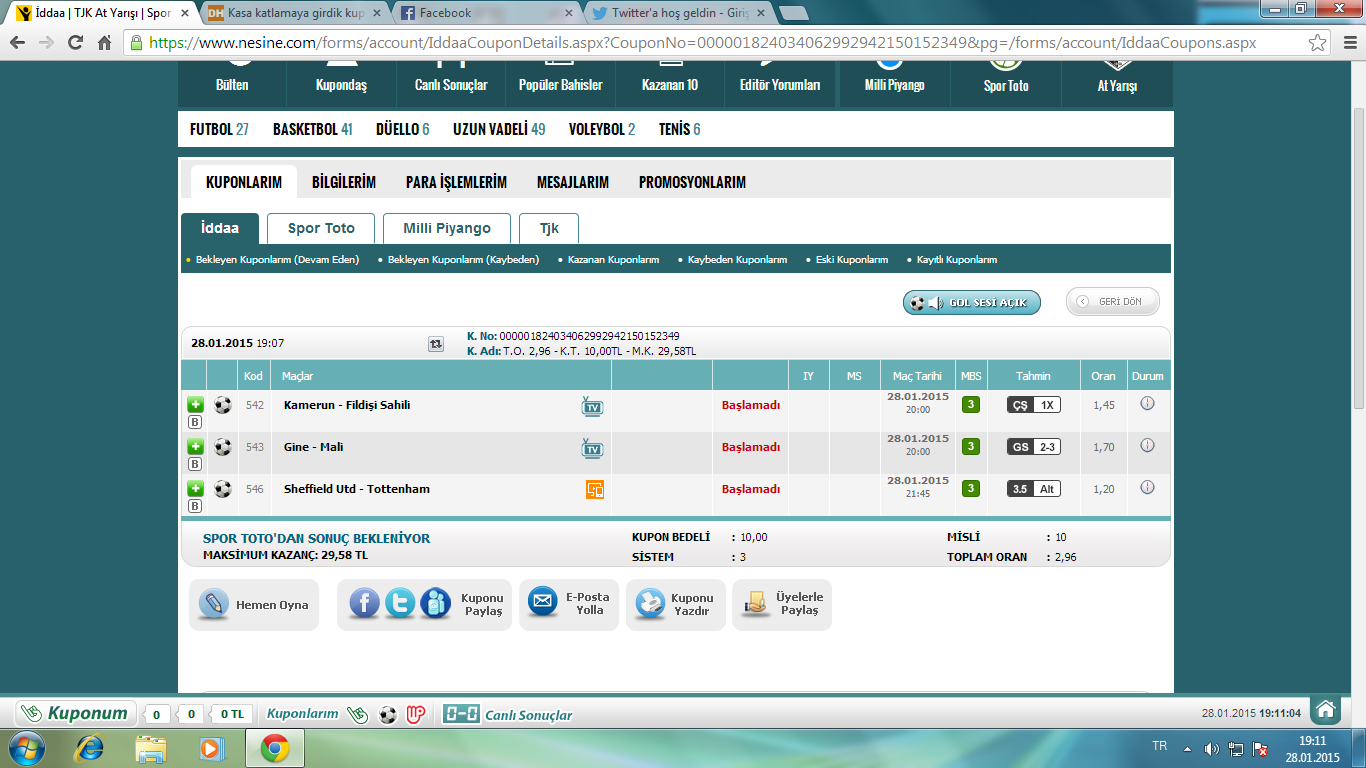This screenshot has height=768, width=1366.
Task: Open info icon in Durum for odds 1,70
Action: point(1147,446)
